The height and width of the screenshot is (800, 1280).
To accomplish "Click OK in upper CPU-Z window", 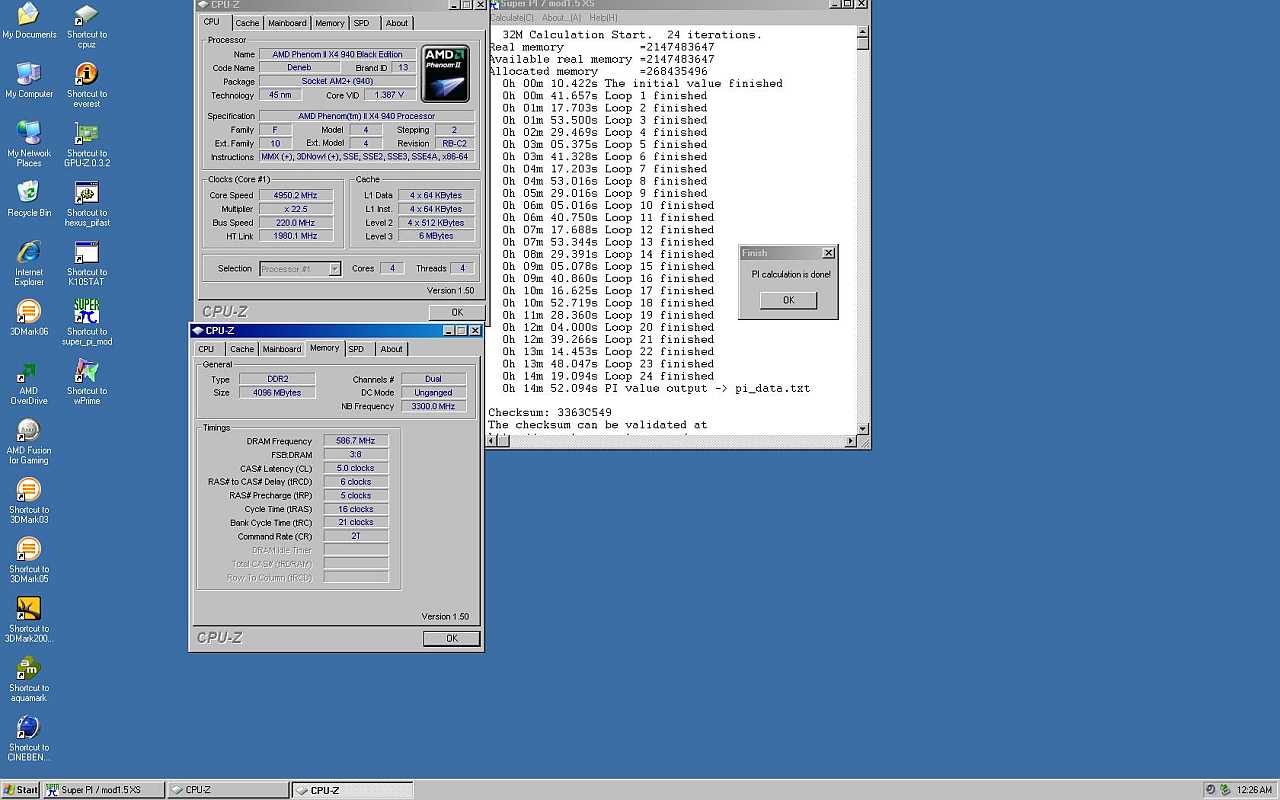I will point(457,312).
